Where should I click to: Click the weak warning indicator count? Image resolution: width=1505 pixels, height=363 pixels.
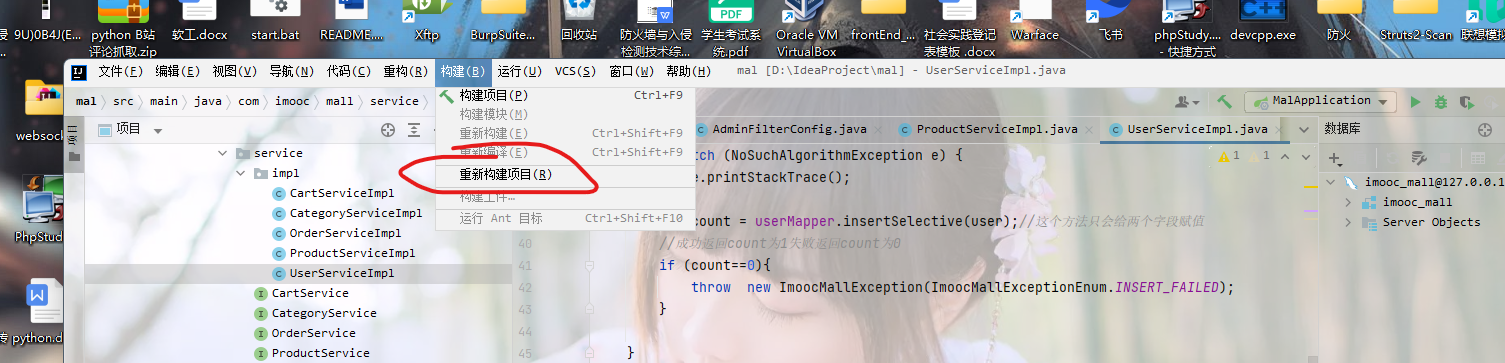tap(1259, 156)
